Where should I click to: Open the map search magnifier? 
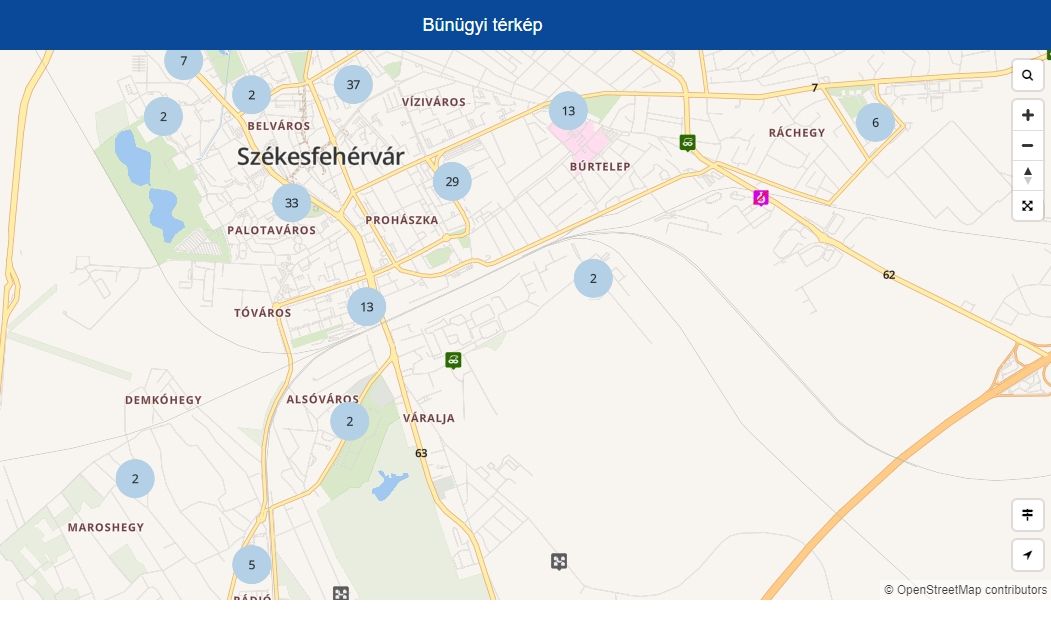(x=1027, y=75)
